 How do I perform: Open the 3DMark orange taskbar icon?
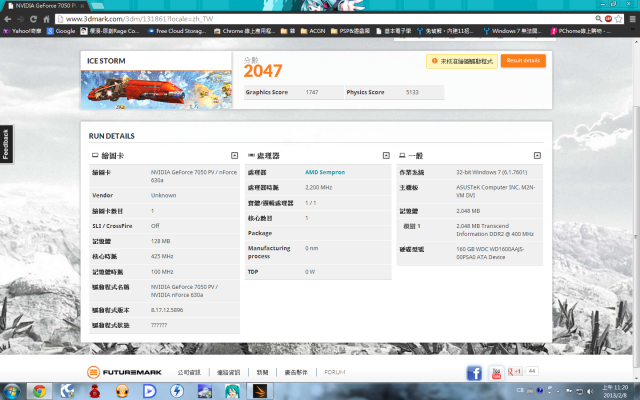(260, 391)
